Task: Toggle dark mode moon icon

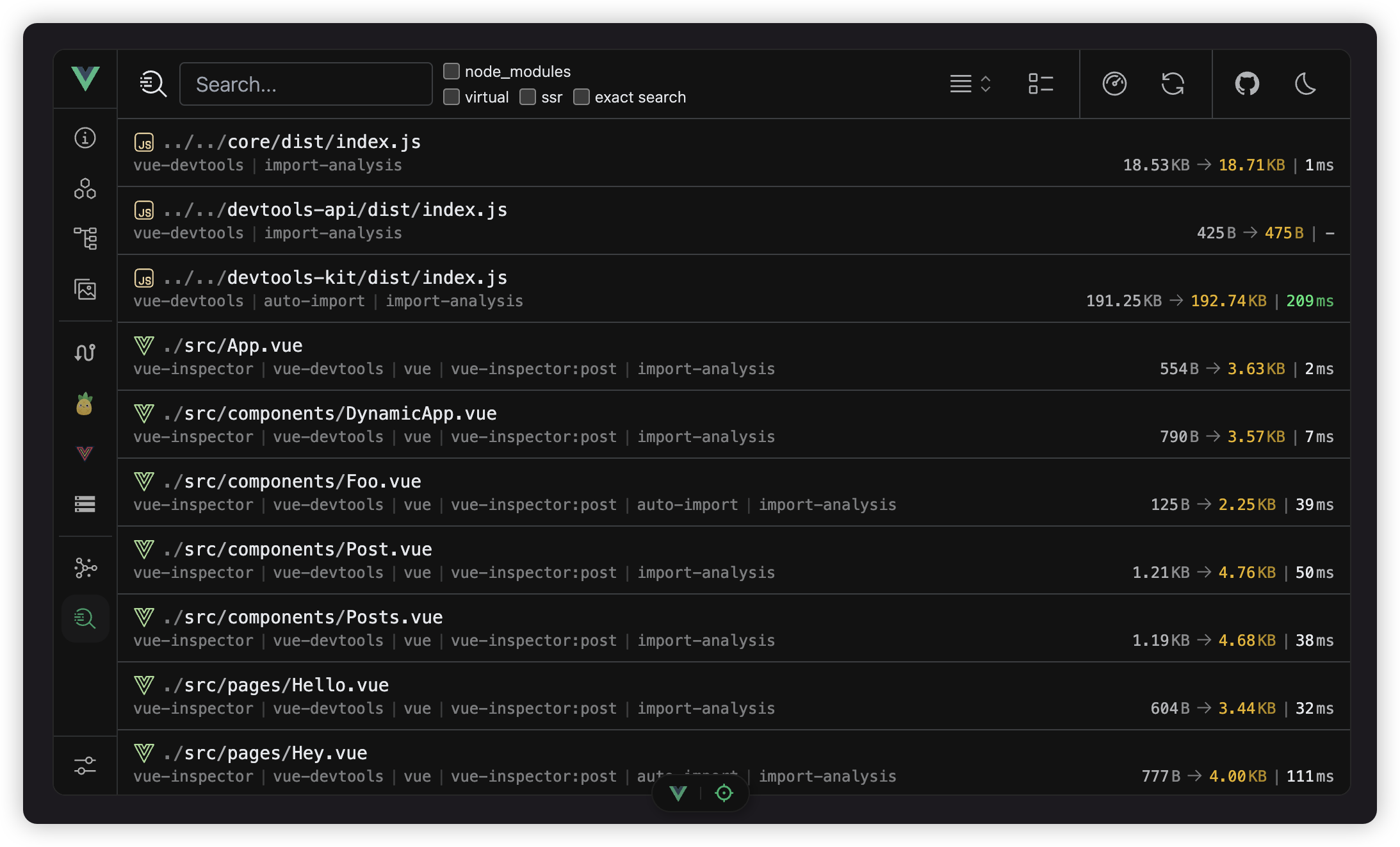Action: [x=1305, y=84]
